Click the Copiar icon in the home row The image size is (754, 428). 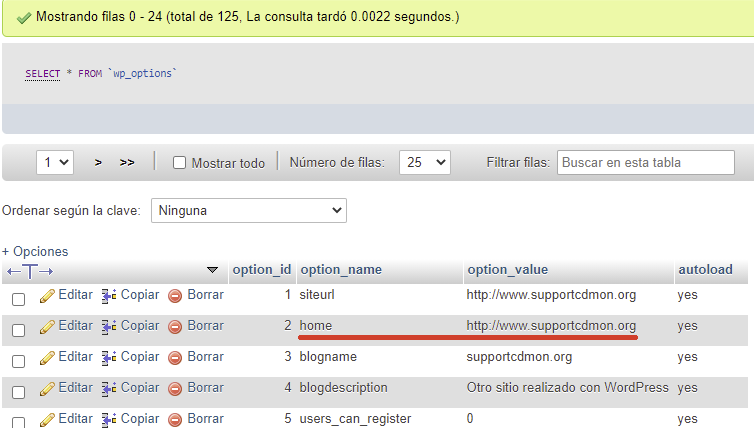coord(109,327)
